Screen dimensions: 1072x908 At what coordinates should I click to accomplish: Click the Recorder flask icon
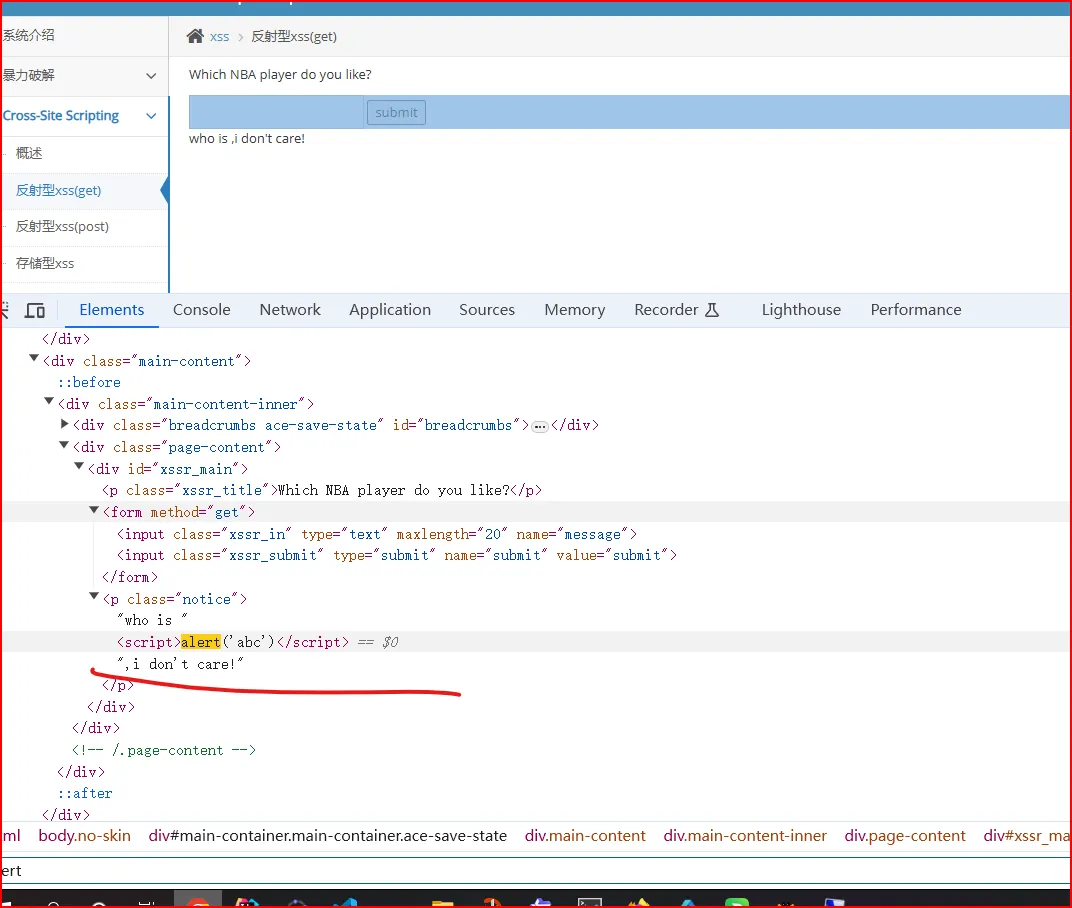[712, 310]
